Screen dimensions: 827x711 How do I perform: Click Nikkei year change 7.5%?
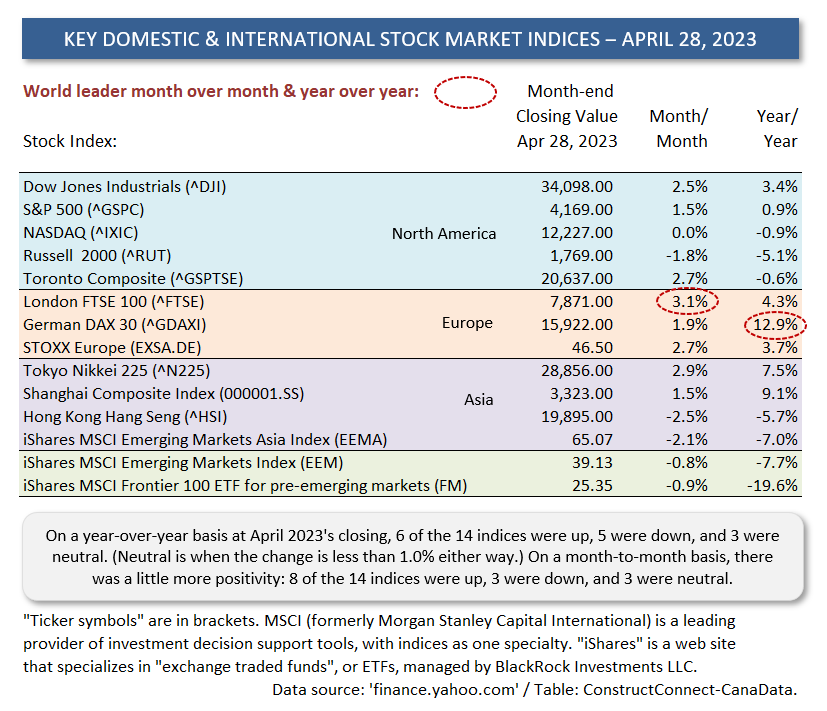coord(780,371)
